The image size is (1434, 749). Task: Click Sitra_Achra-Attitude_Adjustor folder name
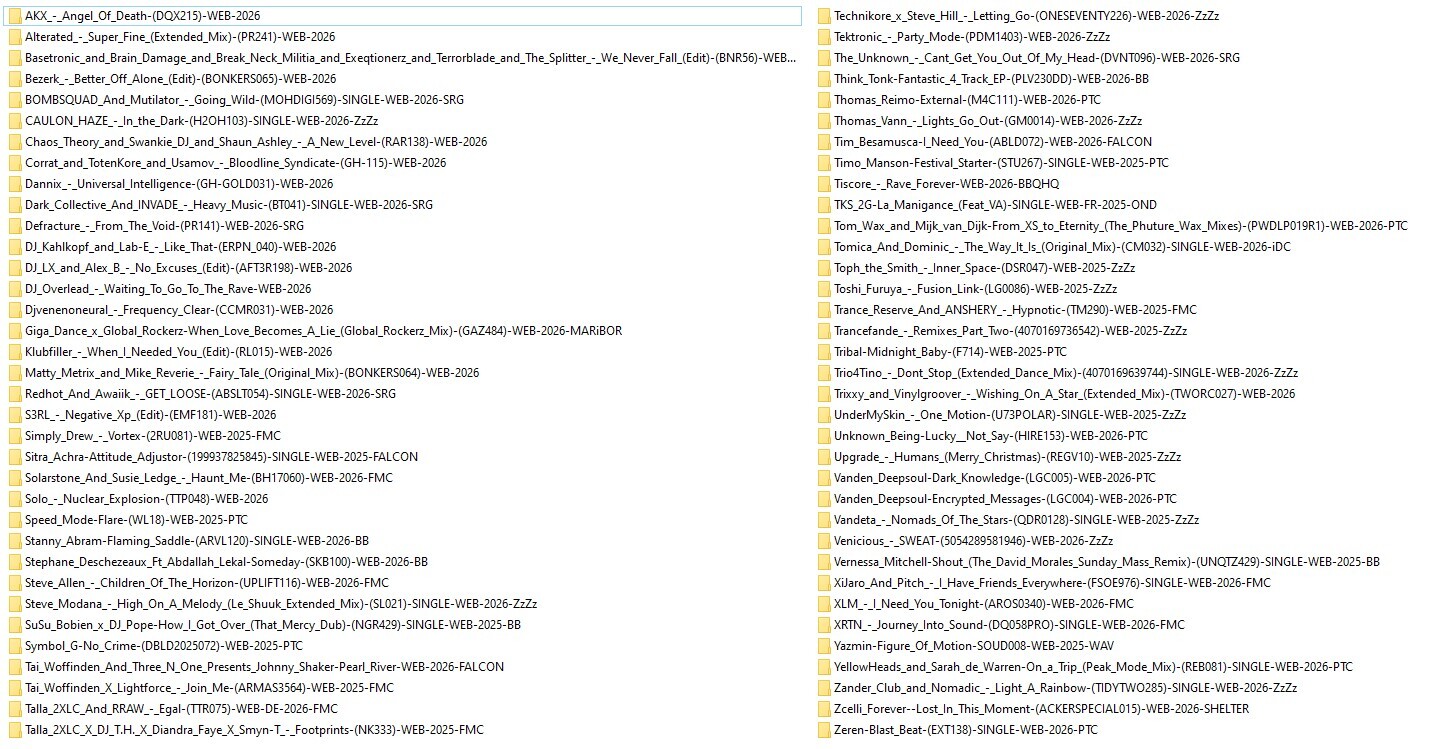(222, 457)
